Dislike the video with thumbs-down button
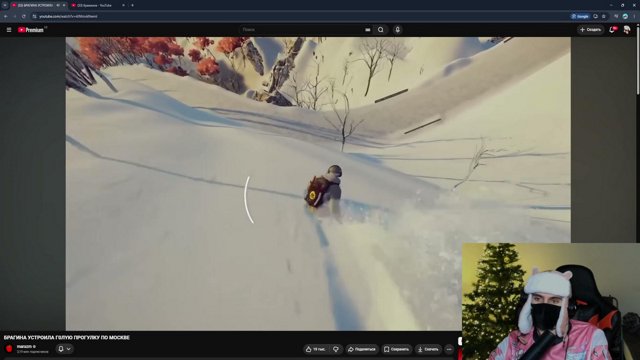Image resolution: width=640 pixels, height=360 pixels. [x=336, y=349]
